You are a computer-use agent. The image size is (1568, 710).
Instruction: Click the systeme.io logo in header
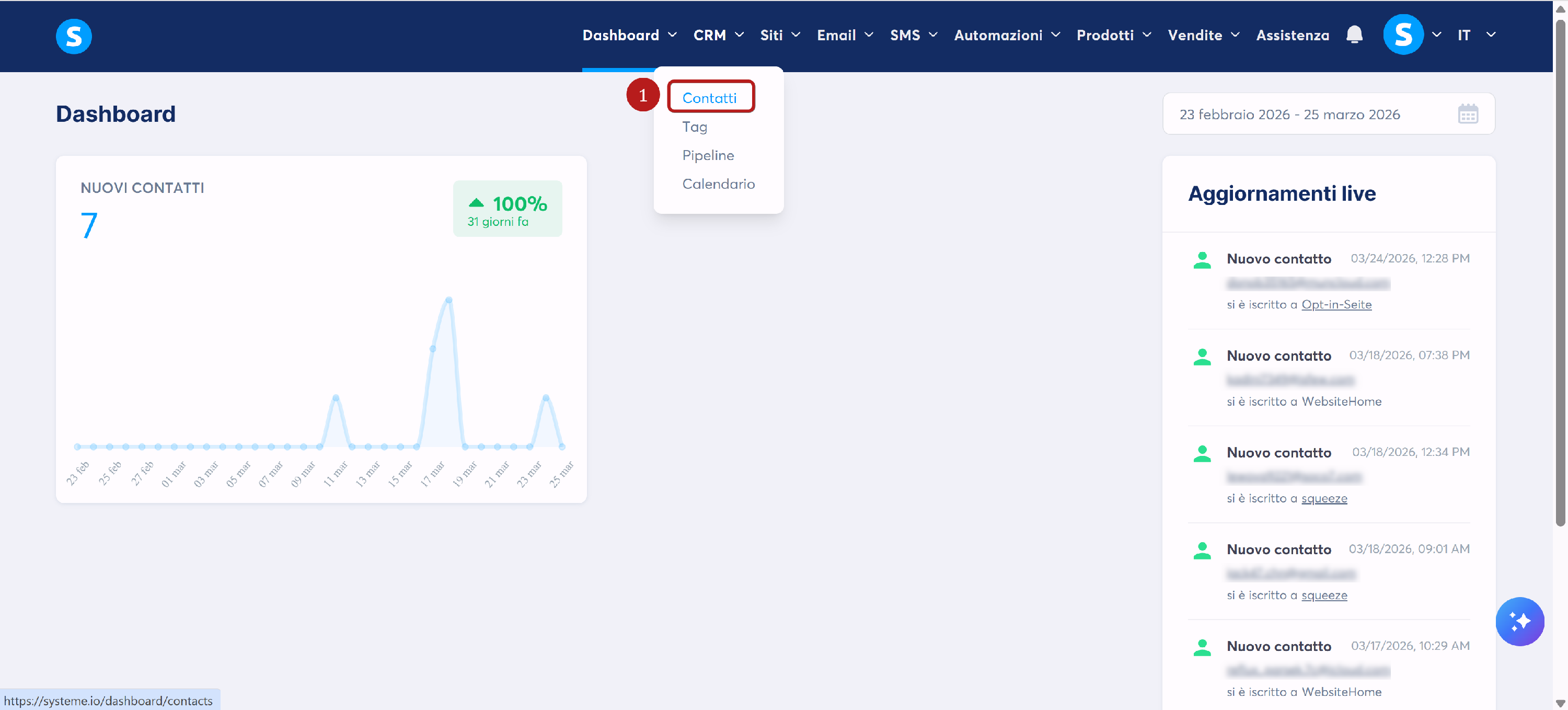point(74,36)
